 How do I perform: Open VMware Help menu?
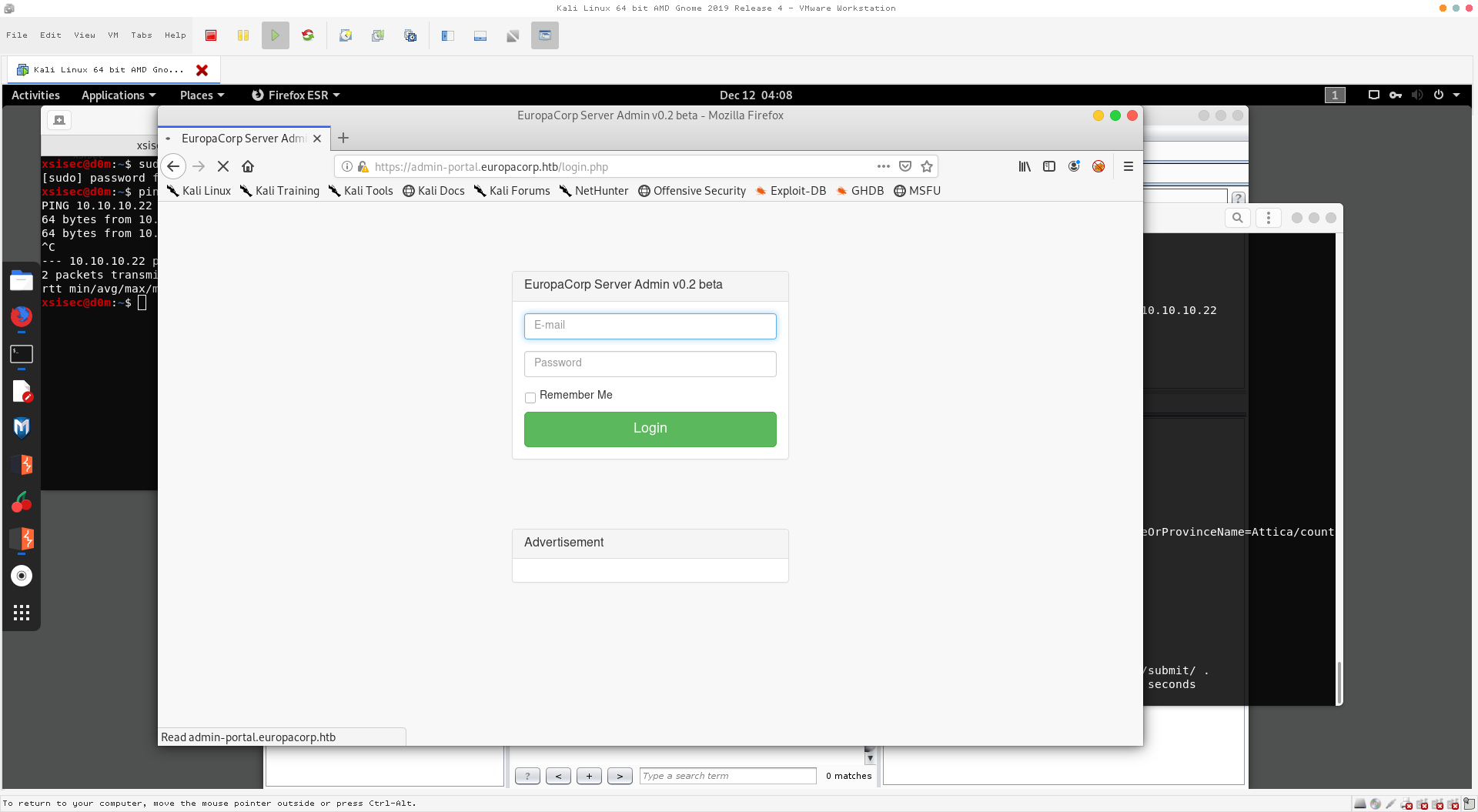tap(176, 35)
